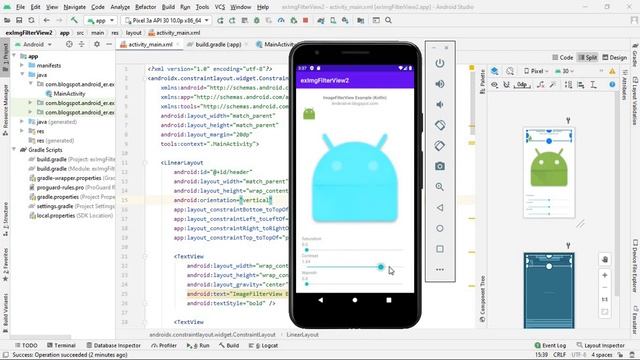The width and height of the screenshot is (640, 360).
Task: Click the emulator zoom magnifier icon
Action: pos(440,187)
